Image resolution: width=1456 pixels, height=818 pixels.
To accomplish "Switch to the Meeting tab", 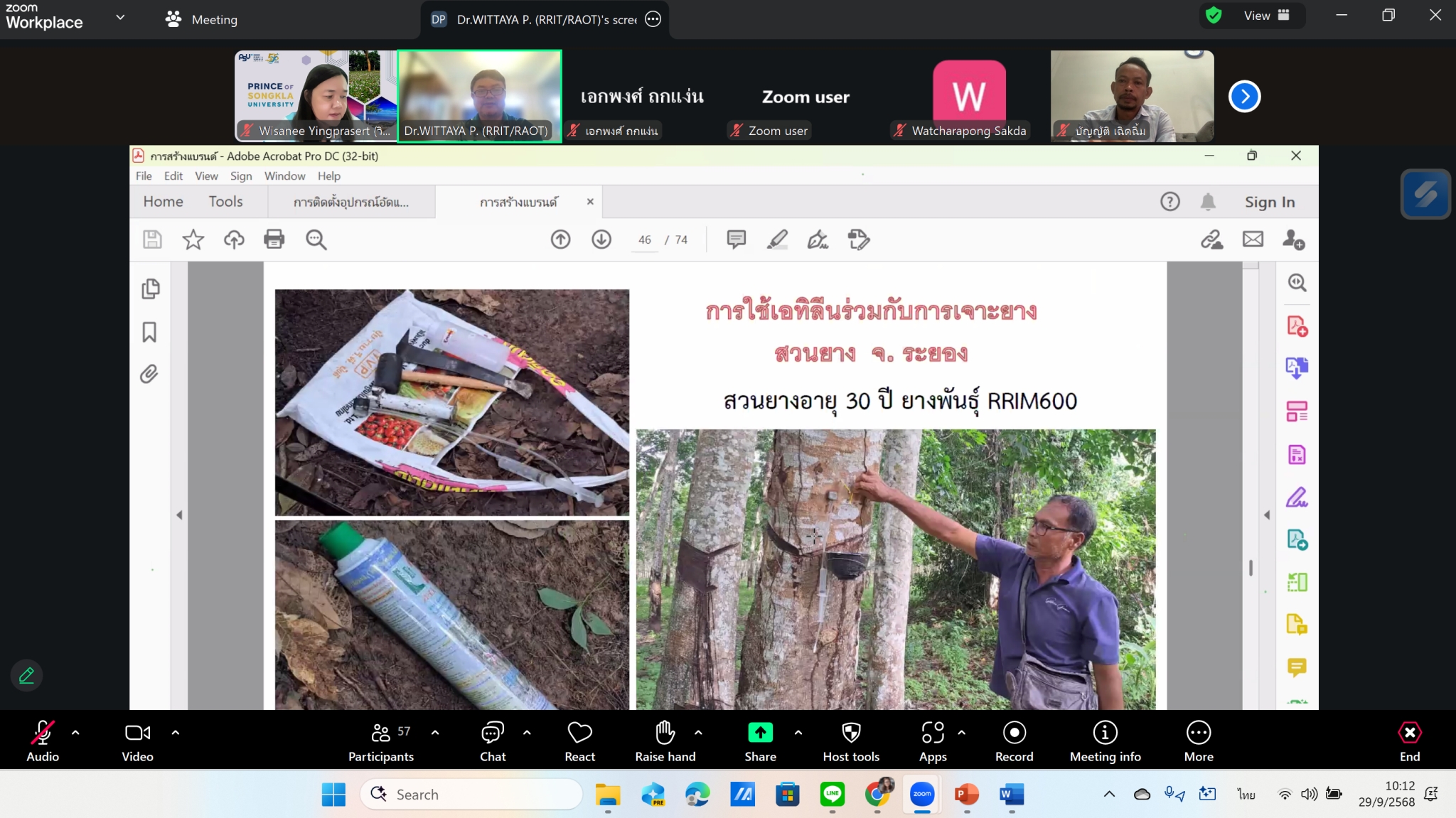I will [202, 20].
